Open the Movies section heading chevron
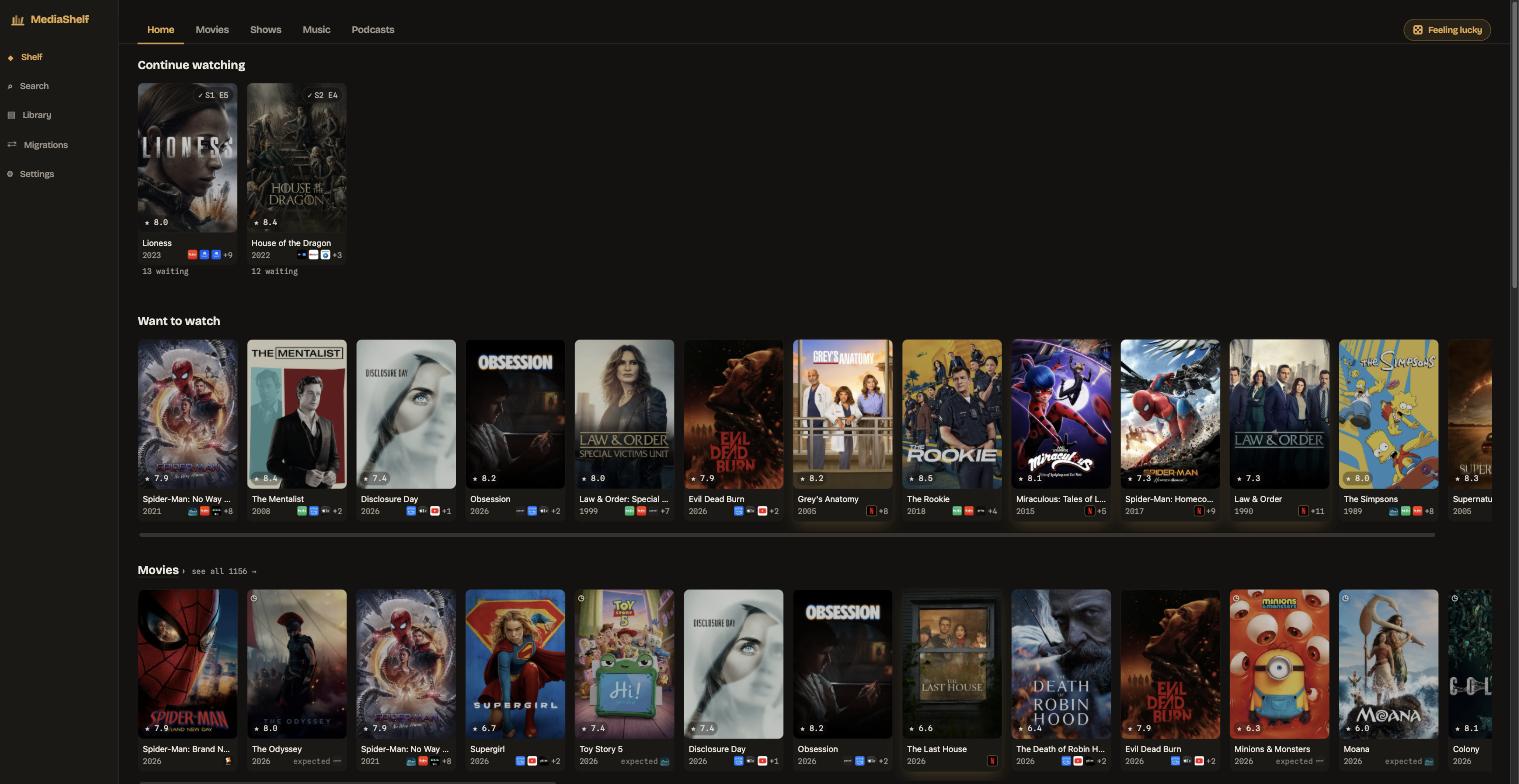The width and height of the screenshot is (1519, 784). pos(183,571)
